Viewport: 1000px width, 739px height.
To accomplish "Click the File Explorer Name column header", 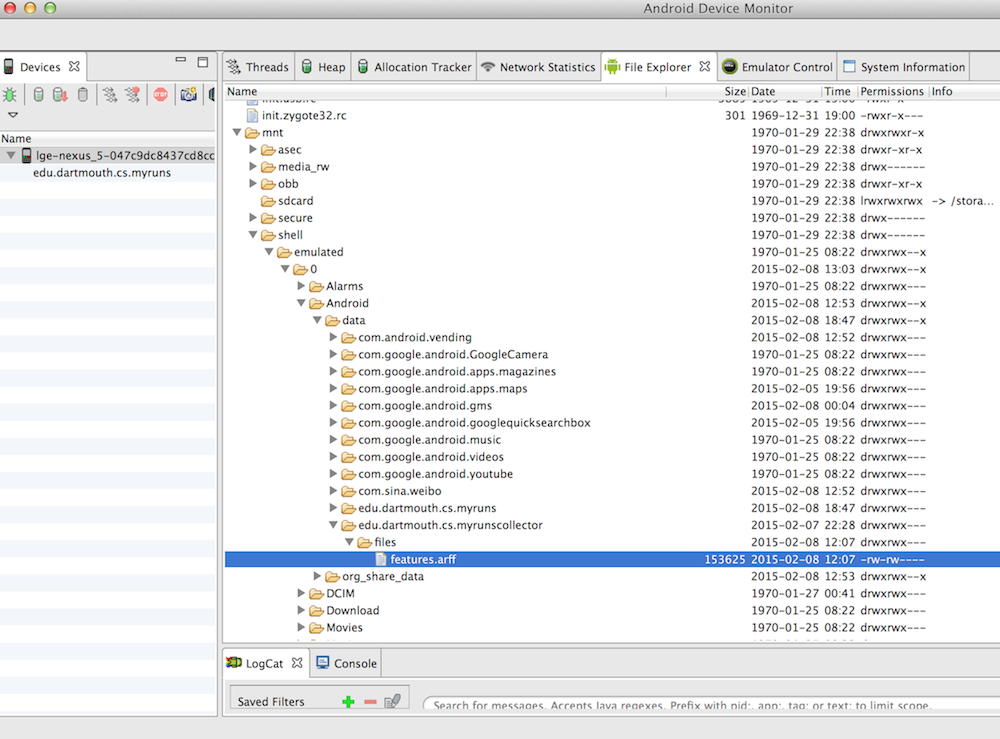I will tap(445, 91).
